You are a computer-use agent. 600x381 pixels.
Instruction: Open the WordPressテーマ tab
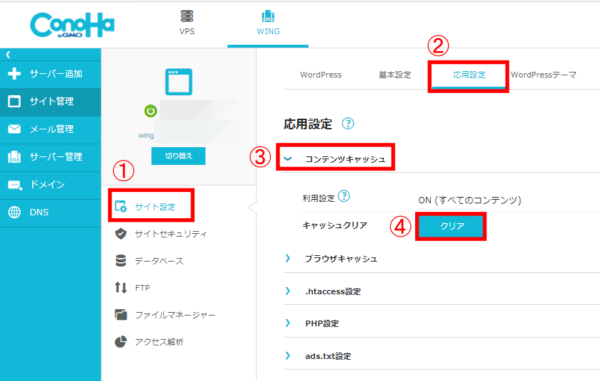click(543, 75)
